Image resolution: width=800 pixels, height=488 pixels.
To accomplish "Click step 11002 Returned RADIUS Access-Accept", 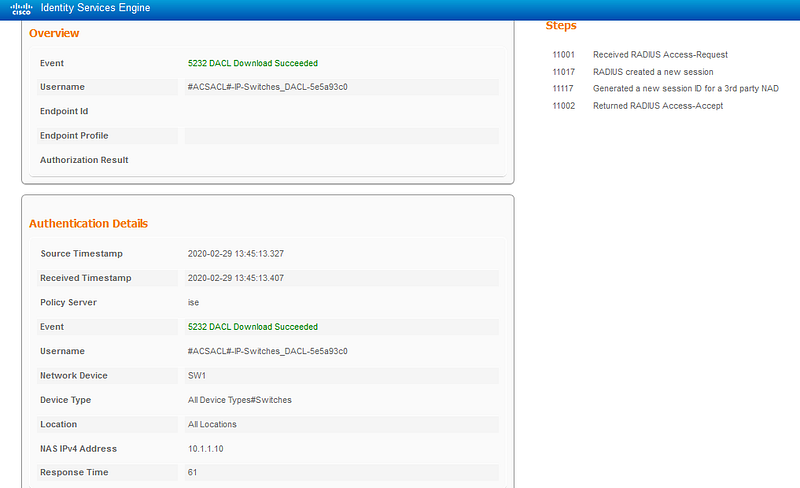I will (x=638, y=106).
